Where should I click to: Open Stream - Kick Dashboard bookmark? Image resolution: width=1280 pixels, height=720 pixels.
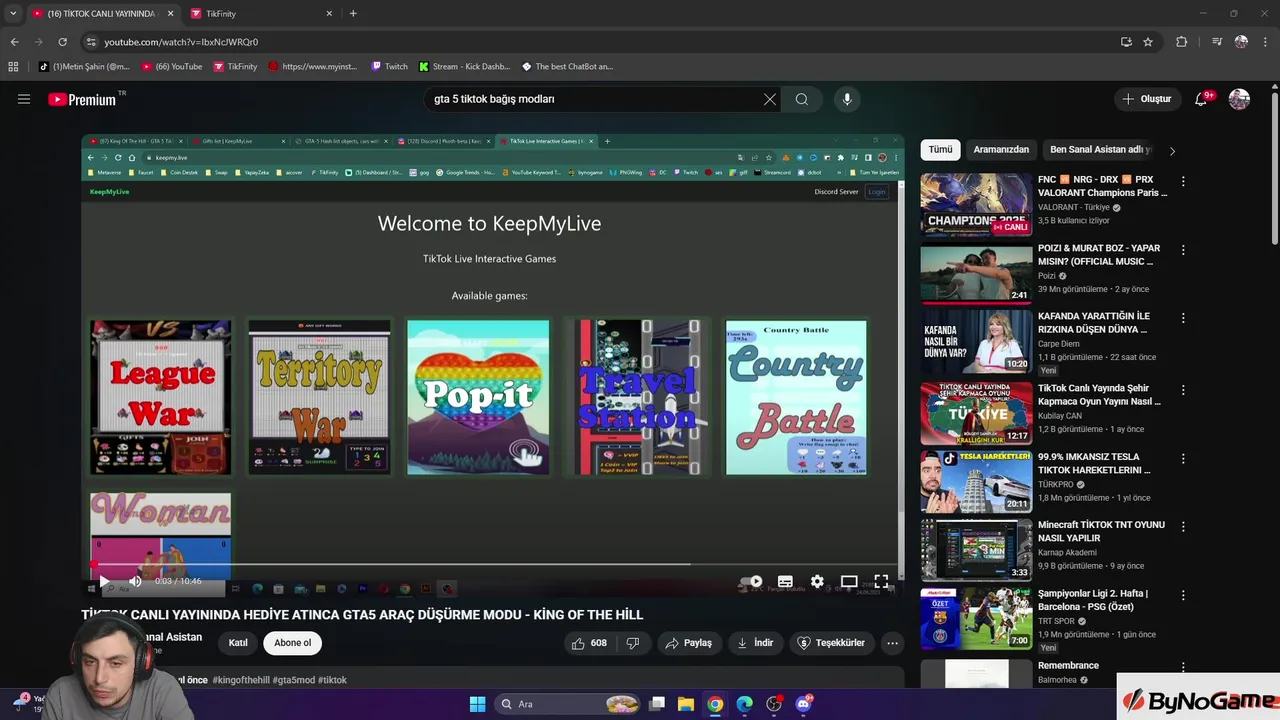[x=464, y=67]
